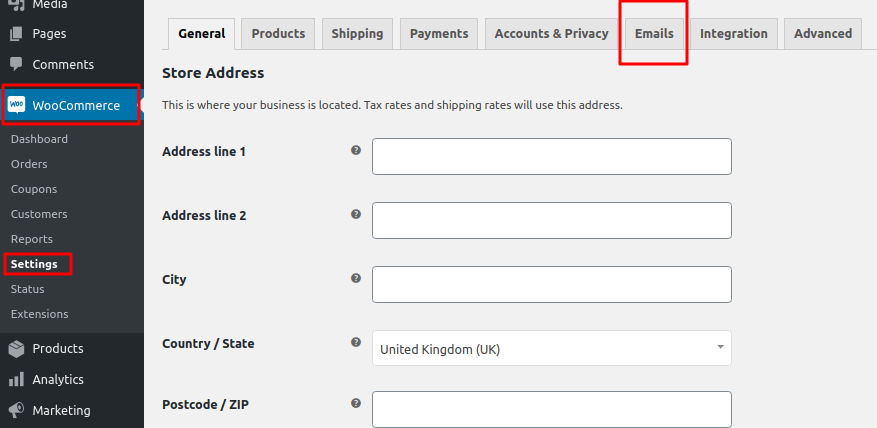877x428 pixels.
Task: Open the Orders submenu link
Action: click(x=29, y=164)
